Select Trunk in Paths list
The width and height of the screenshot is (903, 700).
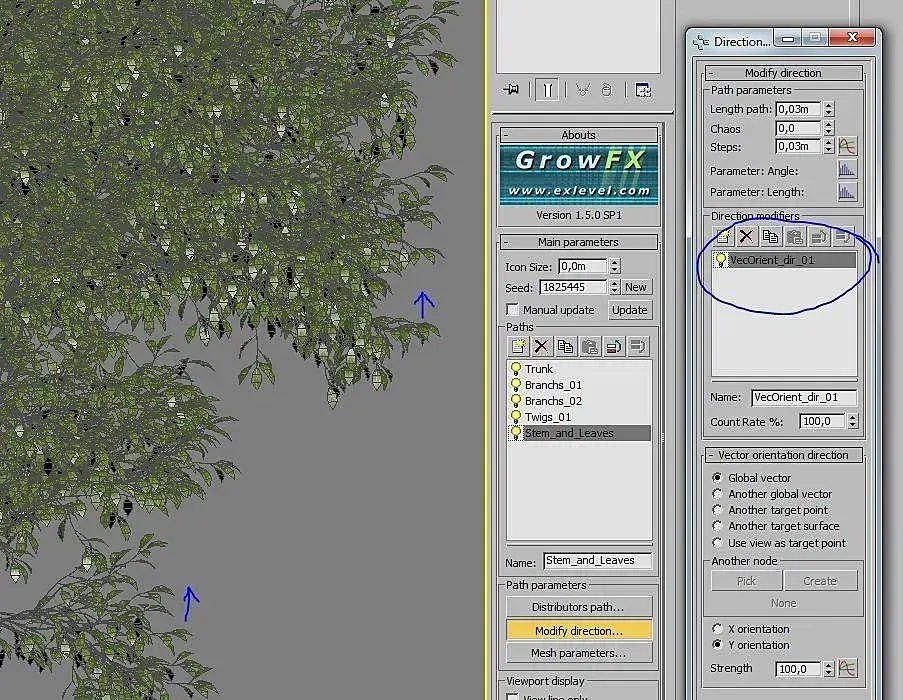click(579, 368)
